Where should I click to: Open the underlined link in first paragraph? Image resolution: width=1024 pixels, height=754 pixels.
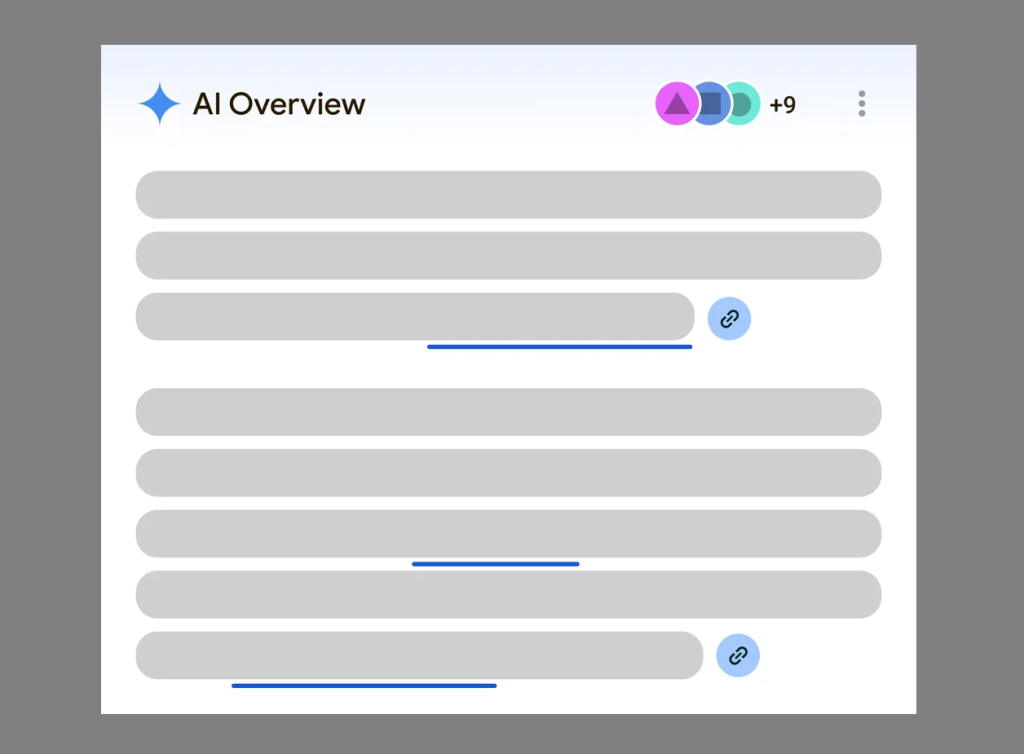tap(560, 347)
